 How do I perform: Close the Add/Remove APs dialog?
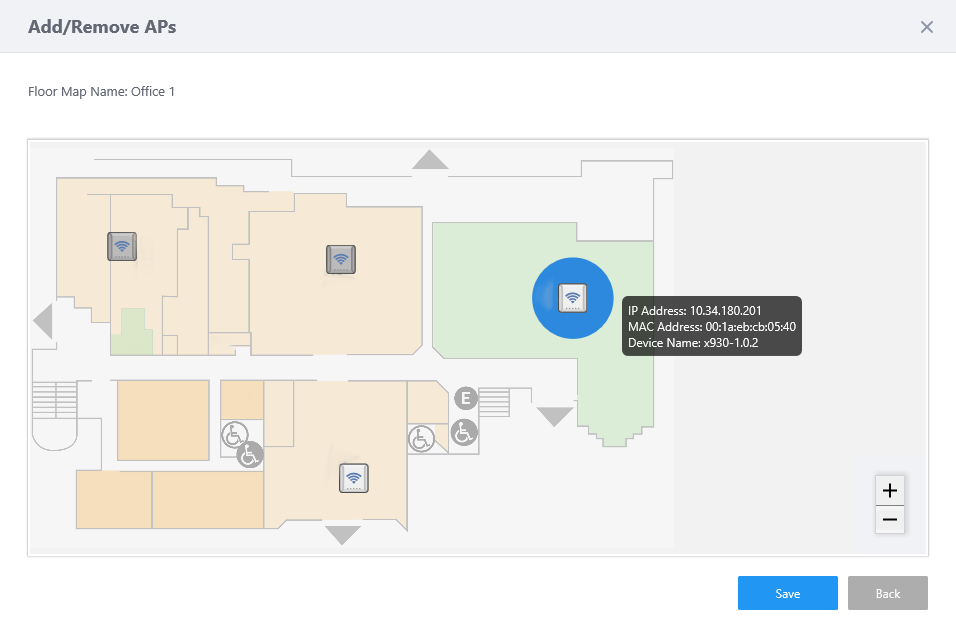pos(926,27)
